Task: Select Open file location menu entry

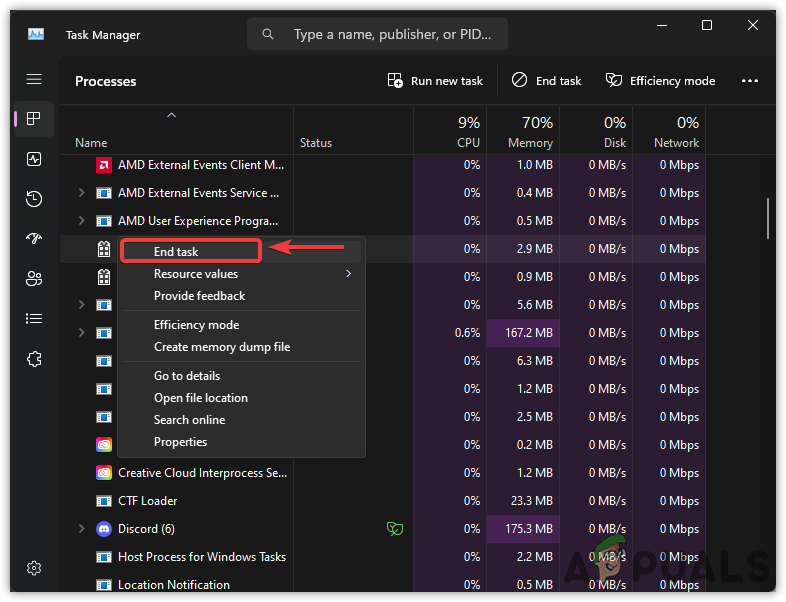Action: 200,398
